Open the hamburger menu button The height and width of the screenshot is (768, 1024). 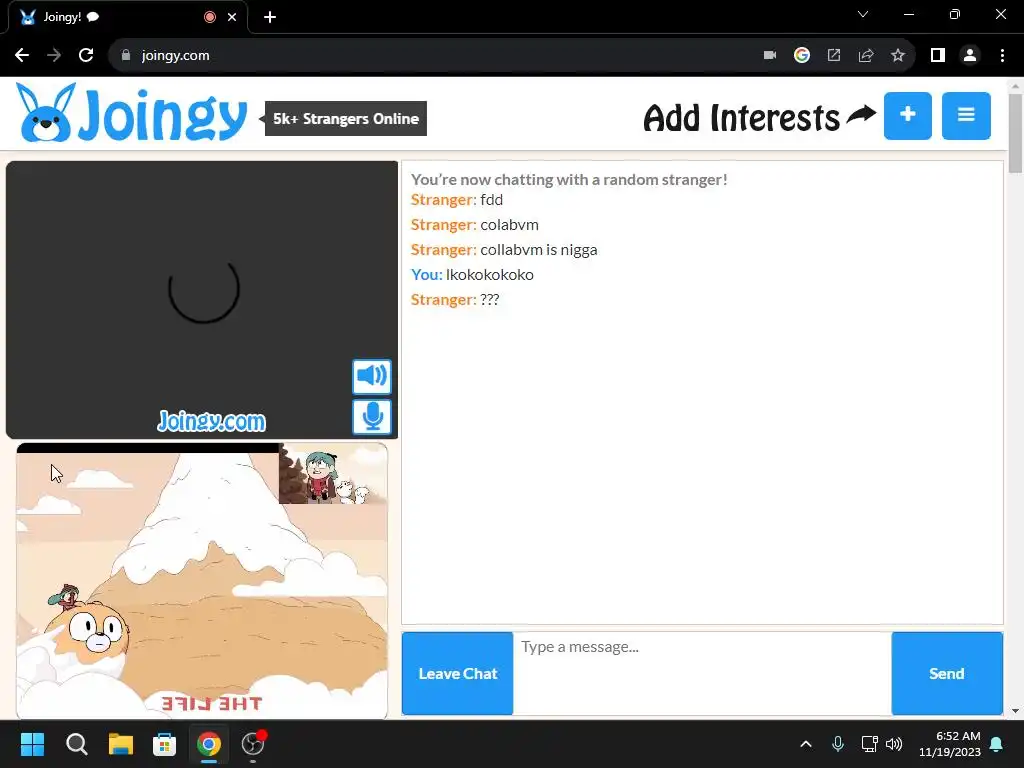pos(966,116)
